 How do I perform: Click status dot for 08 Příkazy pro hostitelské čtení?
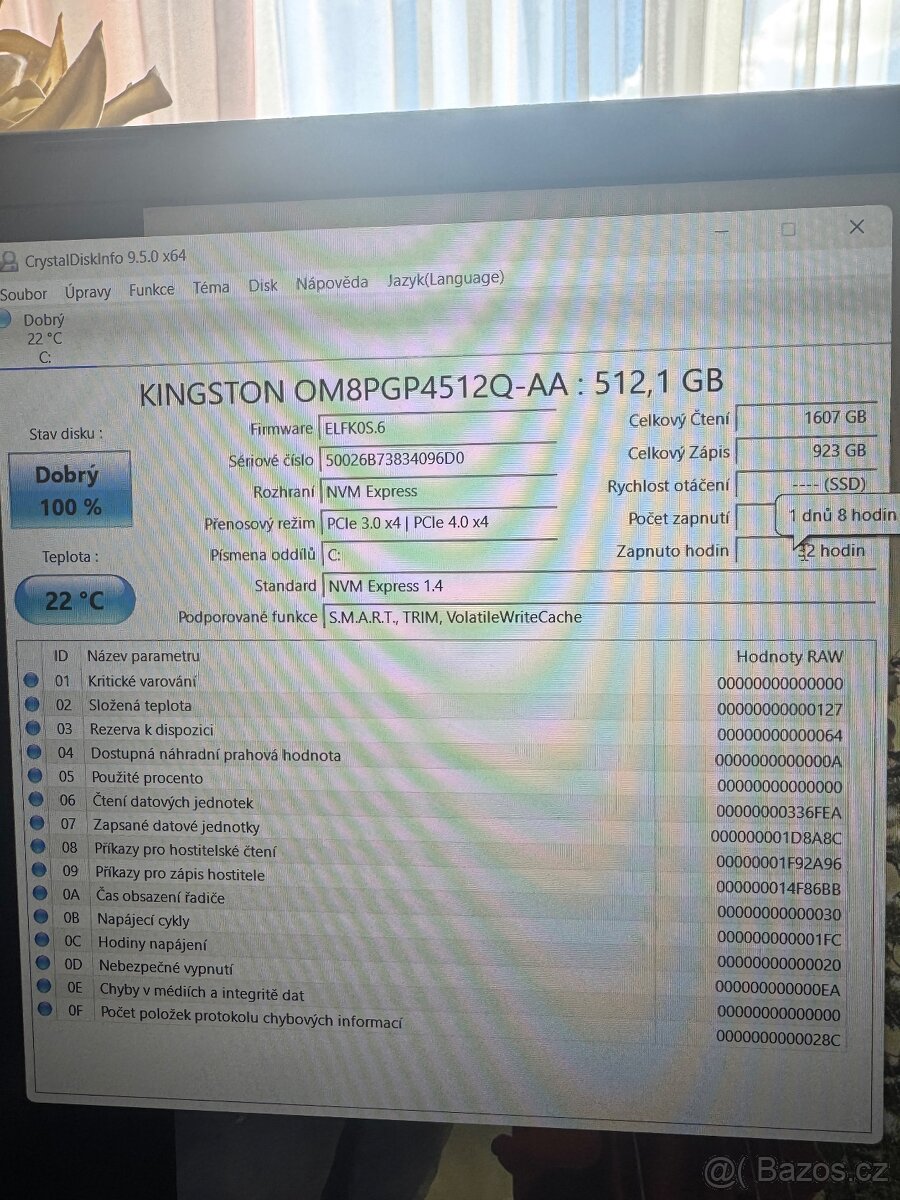tap(38, 848)
